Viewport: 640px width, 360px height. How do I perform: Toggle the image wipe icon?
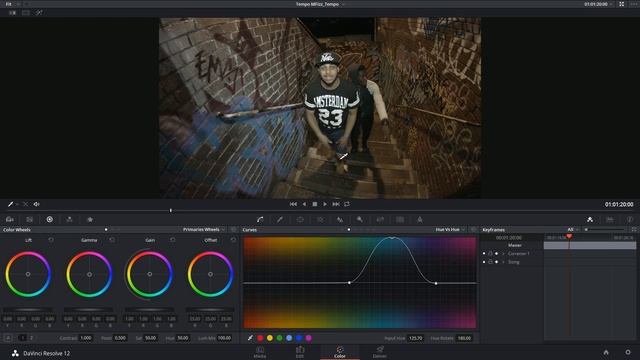coord(12,13)
